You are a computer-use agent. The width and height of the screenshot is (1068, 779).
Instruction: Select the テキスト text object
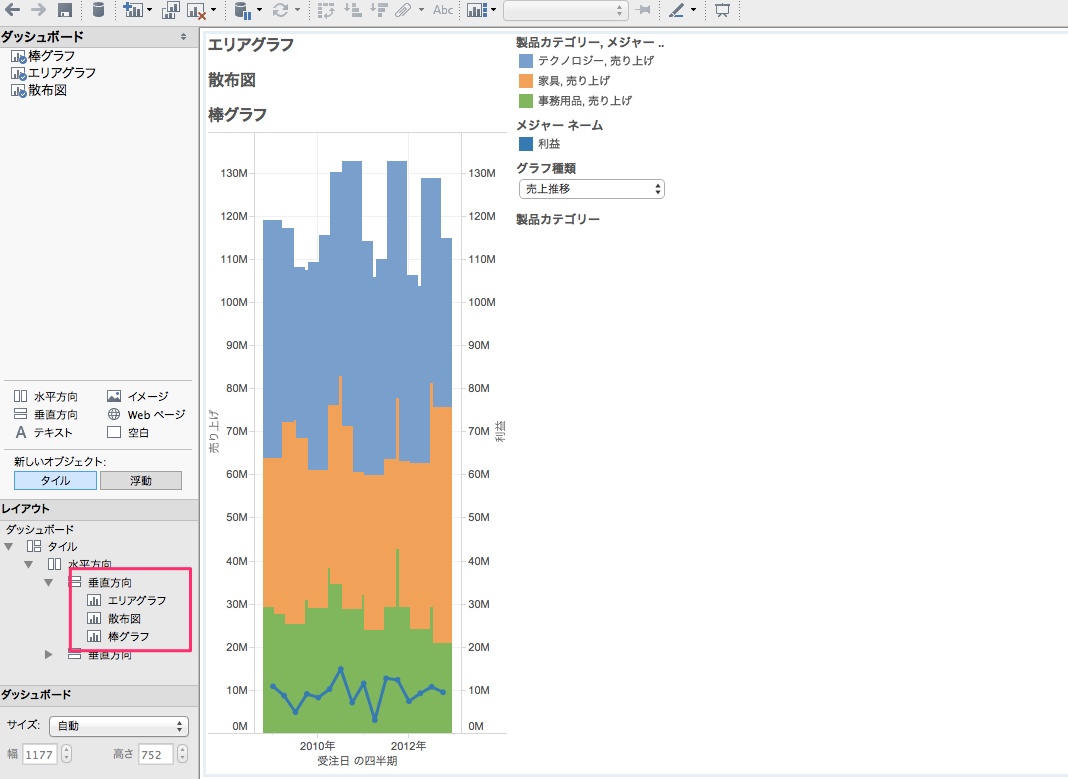(x=44, y=432)
